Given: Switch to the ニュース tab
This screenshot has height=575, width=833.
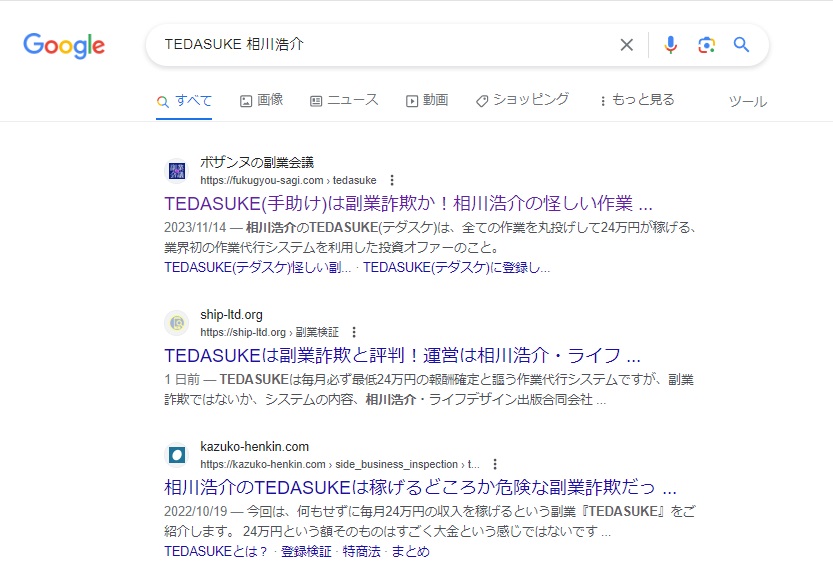Looking at the screenshot, I should [344, 100].
